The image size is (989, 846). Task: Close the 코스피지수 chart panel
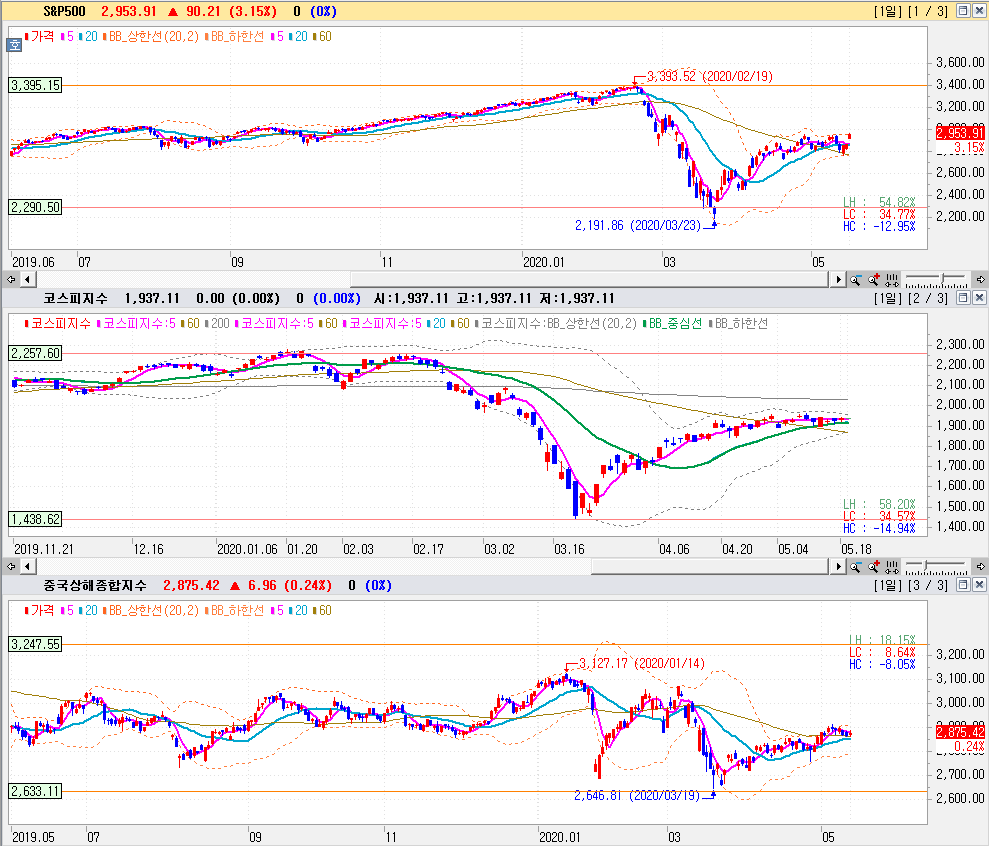pos(979,298)
